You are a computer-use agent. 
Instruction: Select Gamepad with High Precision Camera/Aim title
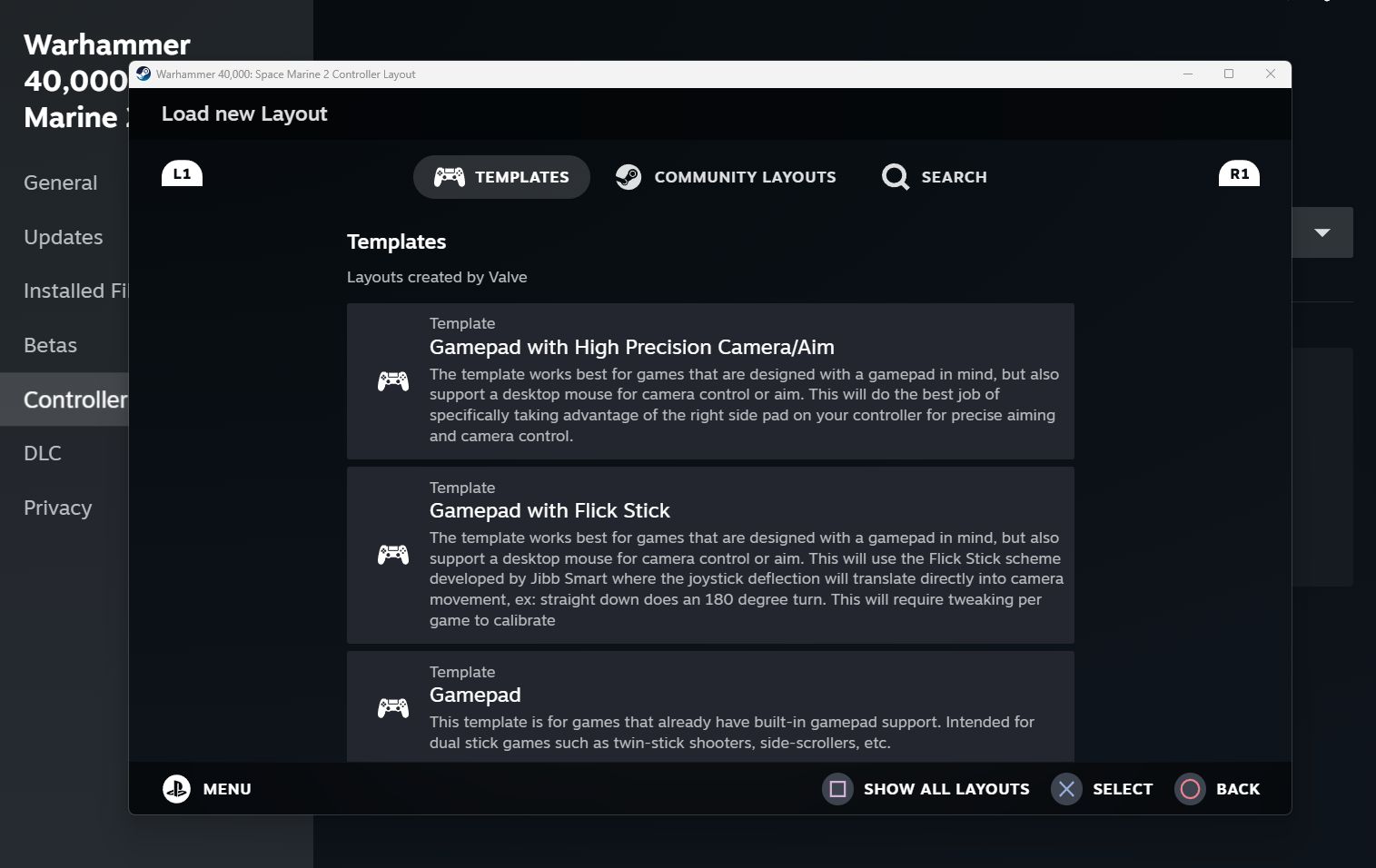[x=632, y=347]
